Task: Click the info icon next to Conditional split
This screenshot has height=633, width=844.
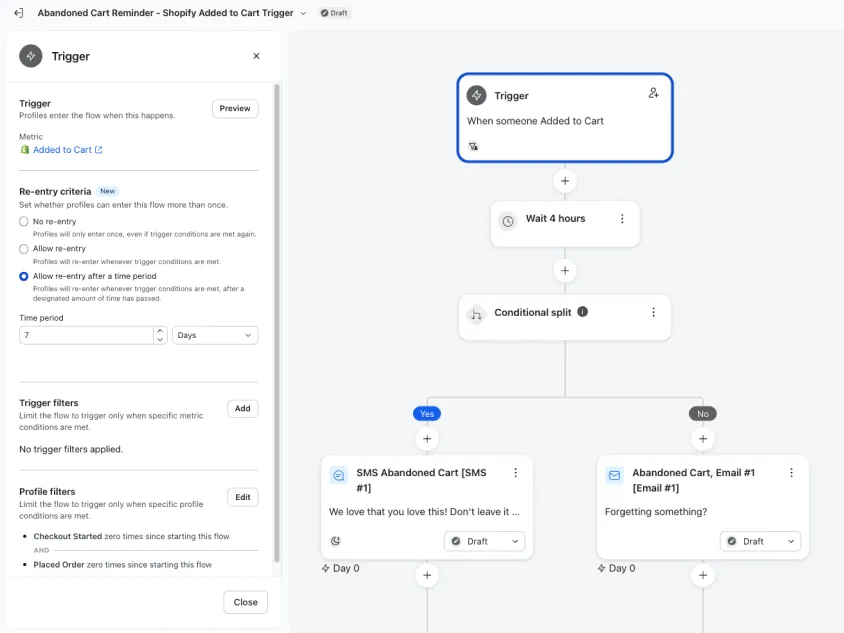Action: click(x=582, y=312)
